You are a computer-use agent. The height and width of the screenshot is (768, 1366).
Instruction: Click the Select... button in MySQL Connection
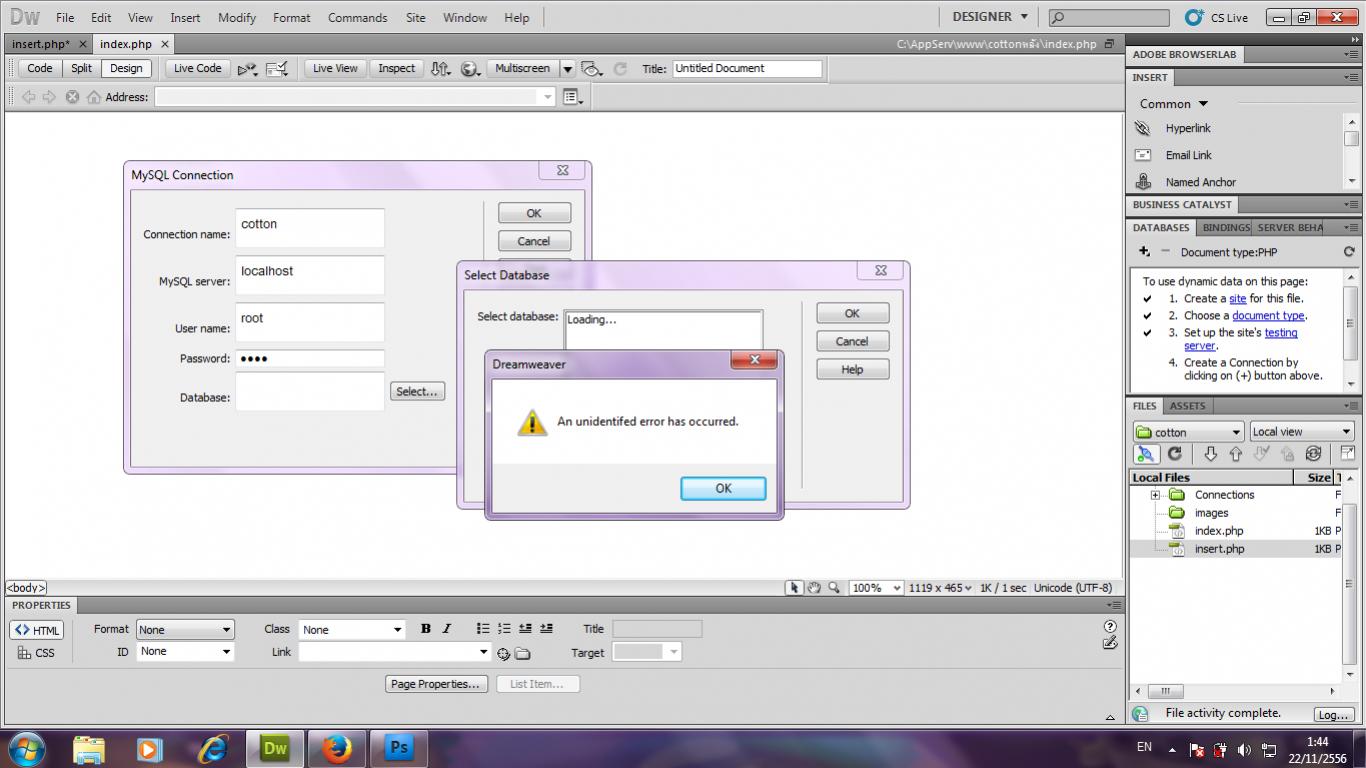417,392
